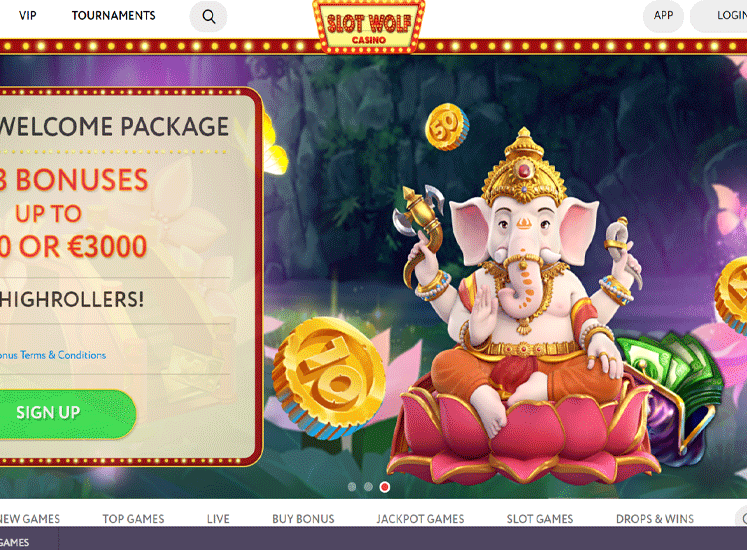Screen dimensions: 747x550
Task: Select the second carousel slide dot
Action: pos(368,487)
